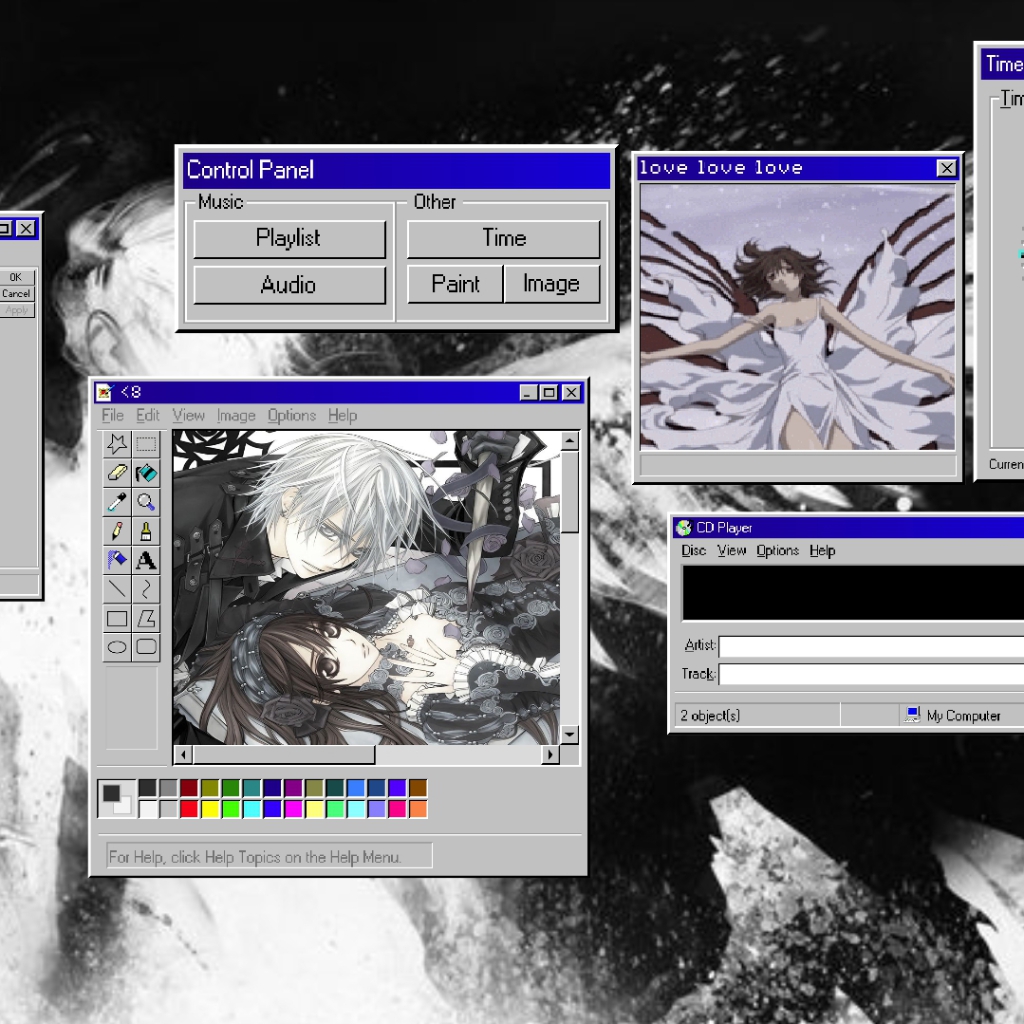The image size is (1024, 1024).
Task: Click the Paint title bar app icon
Action: point(104,392)
